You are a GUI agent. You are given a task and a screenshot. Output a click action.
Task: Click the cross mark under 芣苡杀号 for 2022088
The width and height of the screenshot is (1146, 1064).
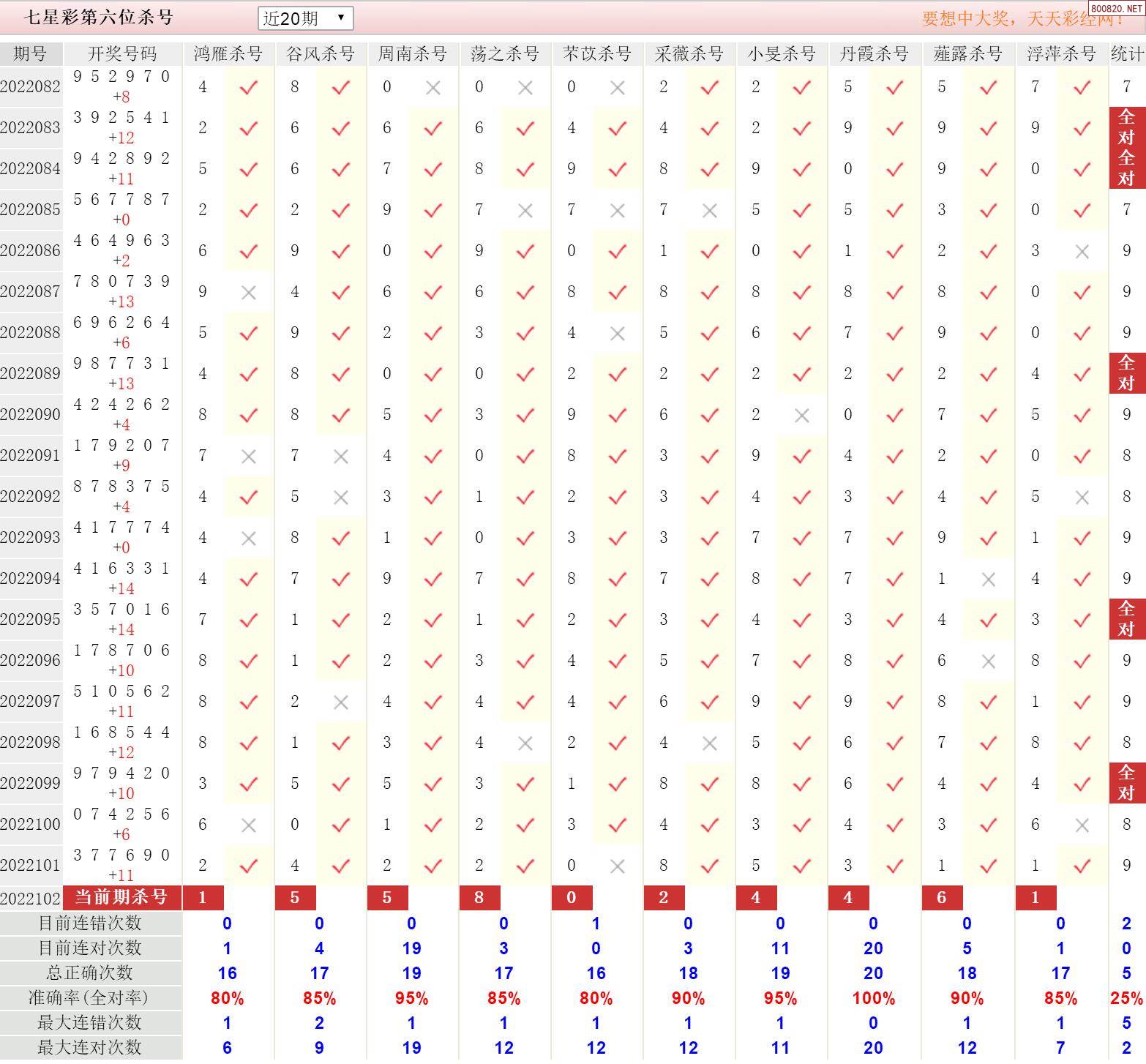pos(618,334)
